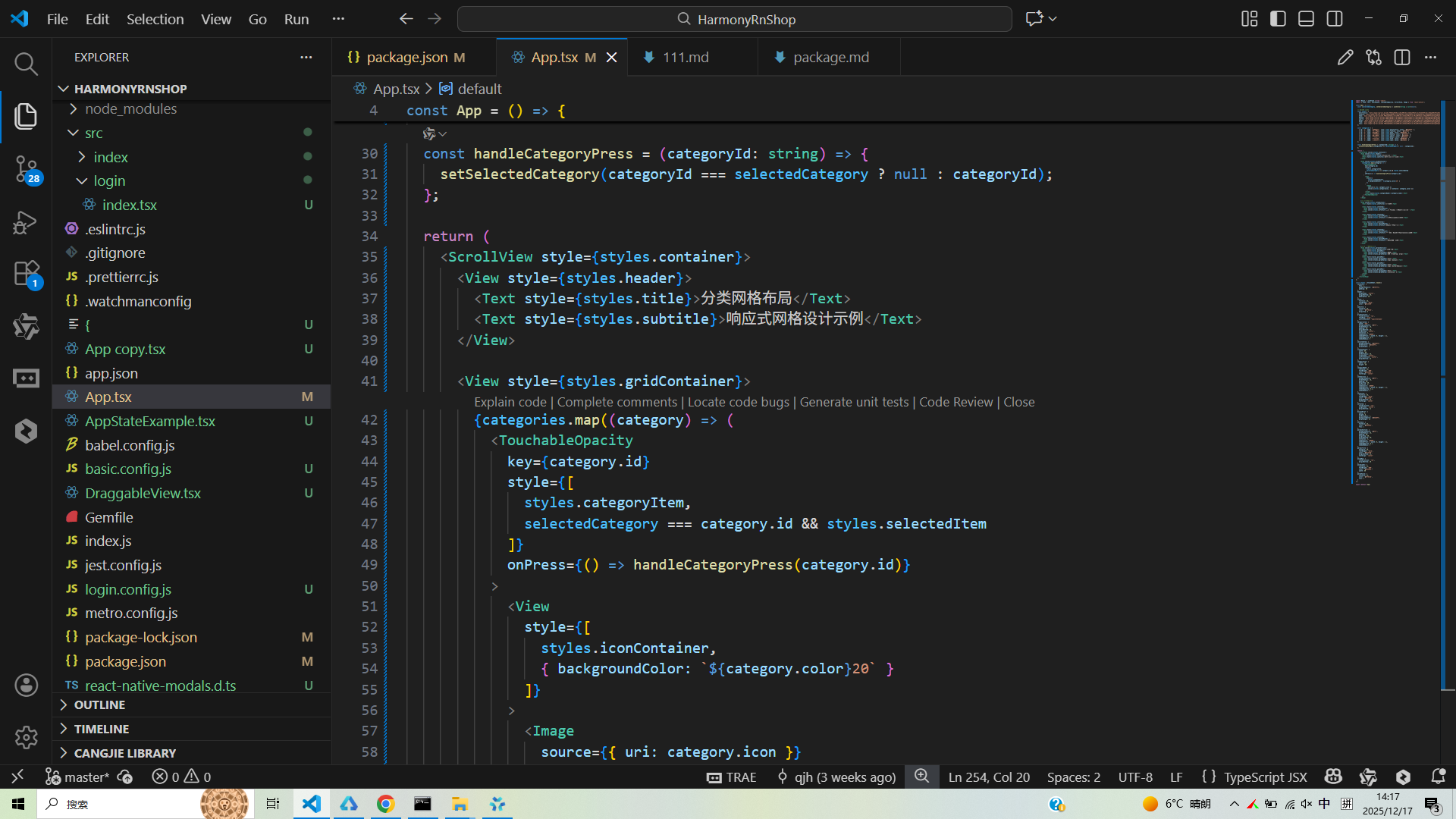Viewport: 1456px width, 819px height.
Task: Collapse the login folder
Action: tap(109, 181)
